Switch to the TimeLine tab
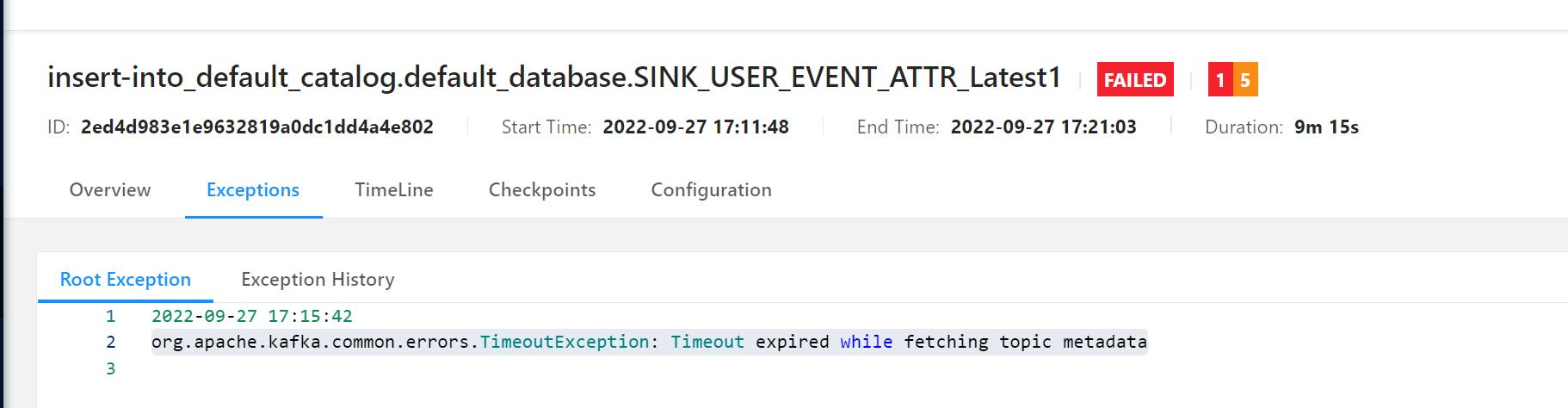 point(394,190)
